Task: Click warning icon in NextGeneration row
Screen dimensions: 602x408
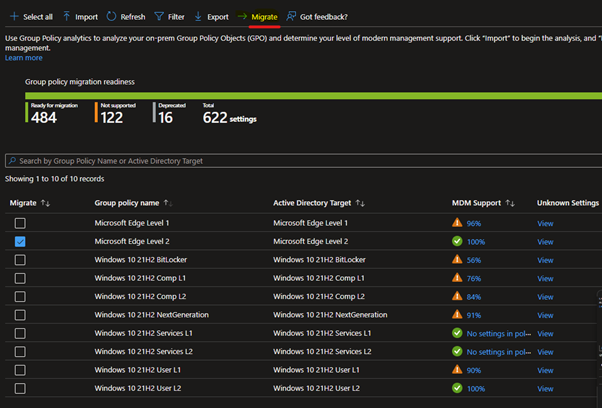Action: 457,315
